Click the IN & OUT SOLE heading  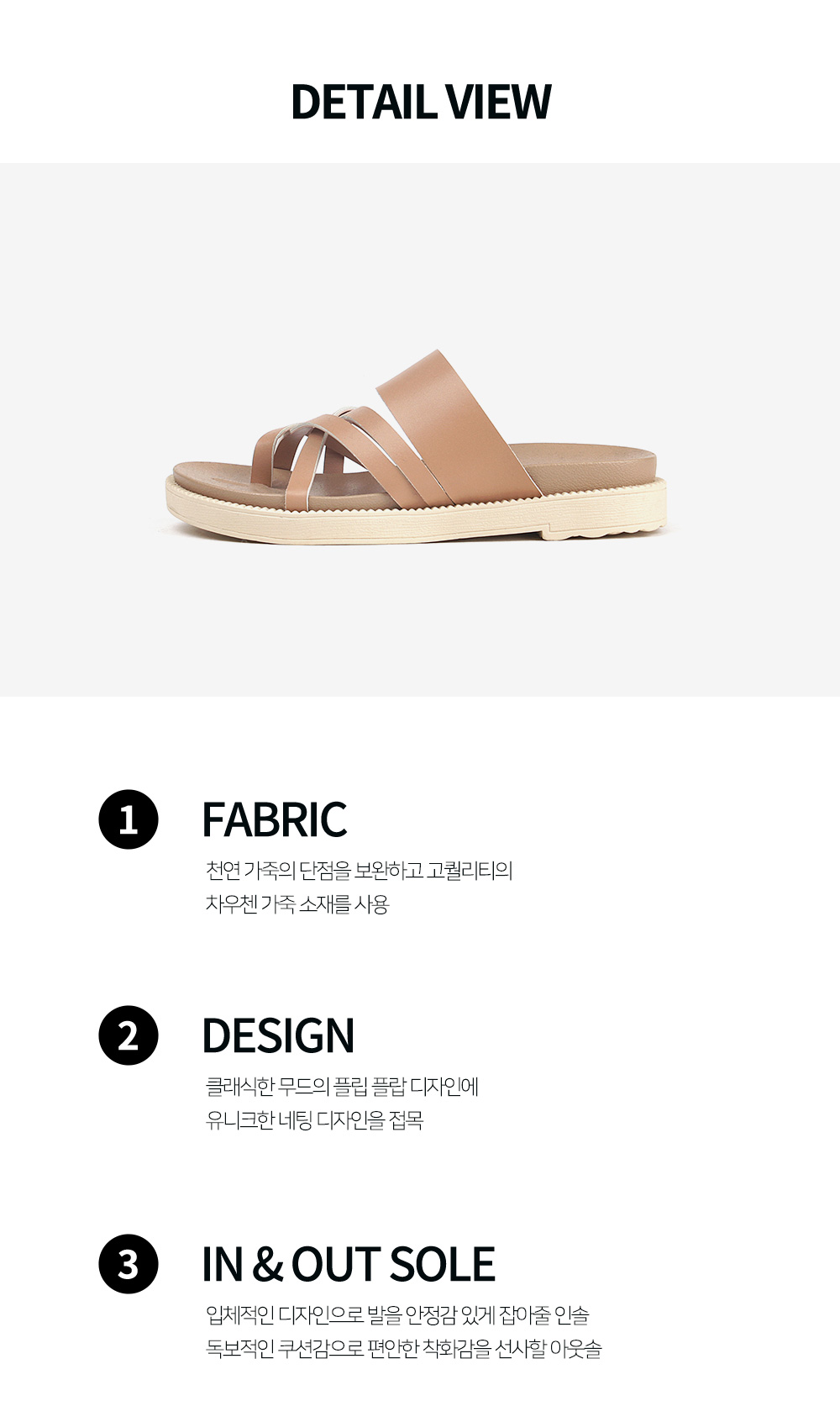(x=349, y=1264)
